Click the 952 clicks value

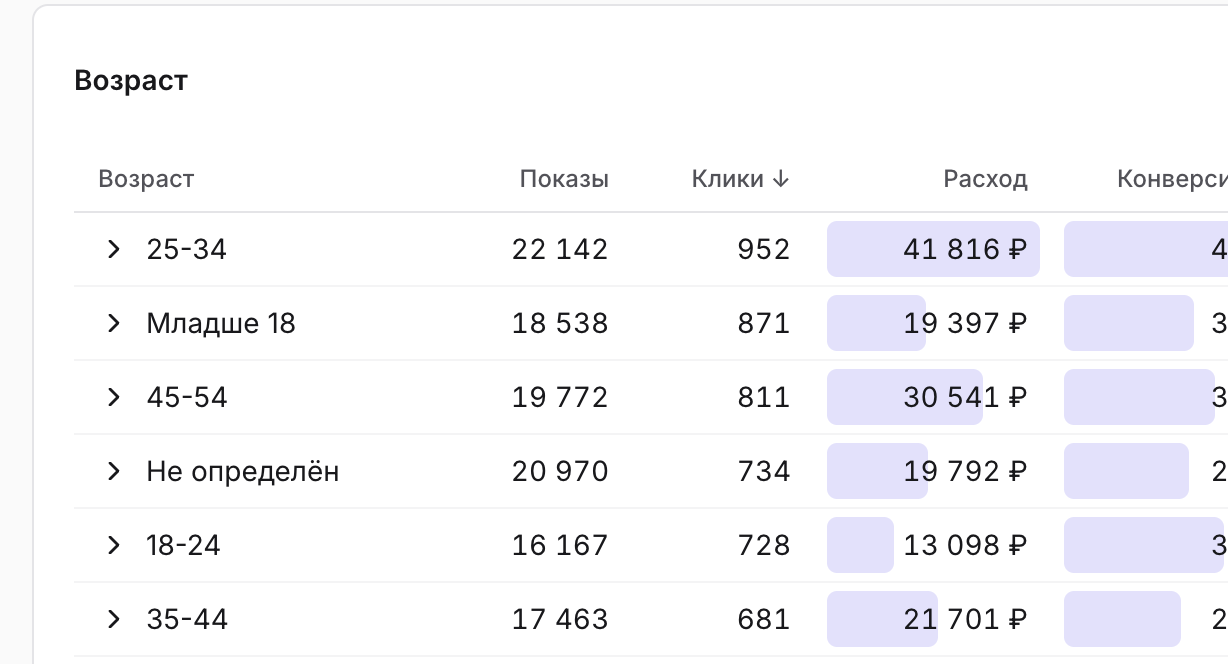pos(764,249)
